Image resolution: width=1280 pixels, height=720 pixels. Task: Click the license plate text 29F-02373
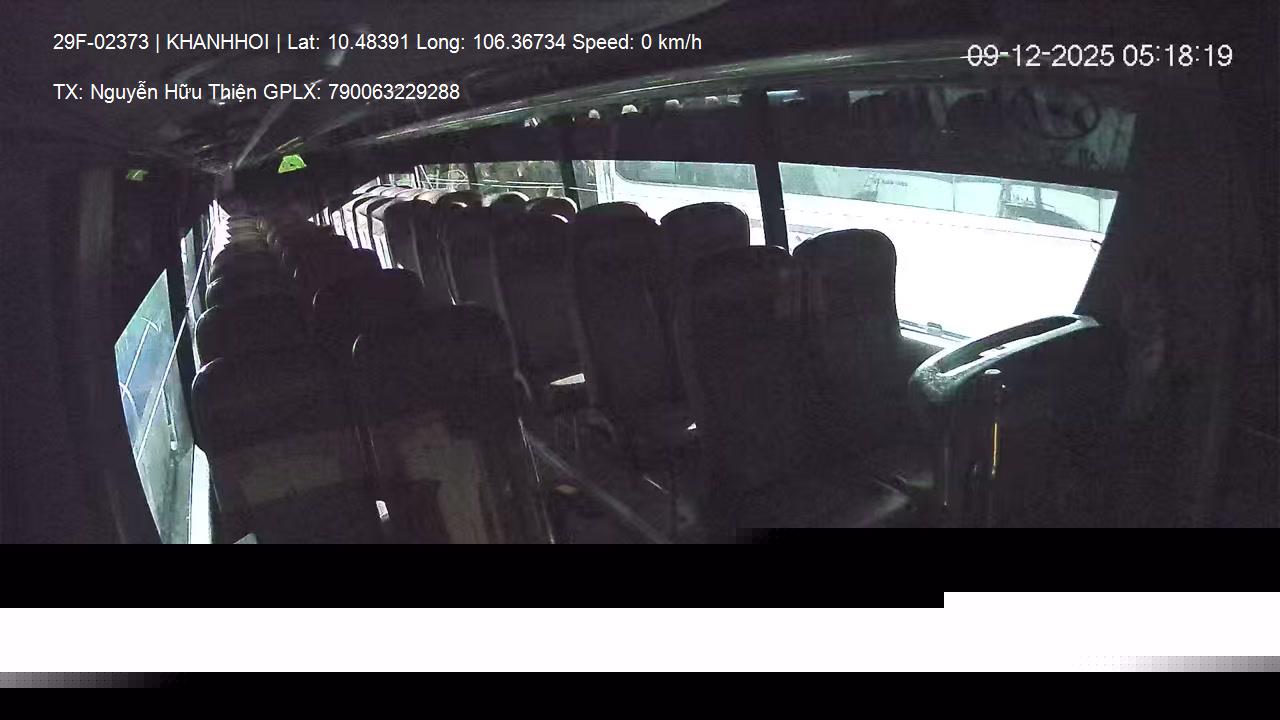(x=101, y=42)
